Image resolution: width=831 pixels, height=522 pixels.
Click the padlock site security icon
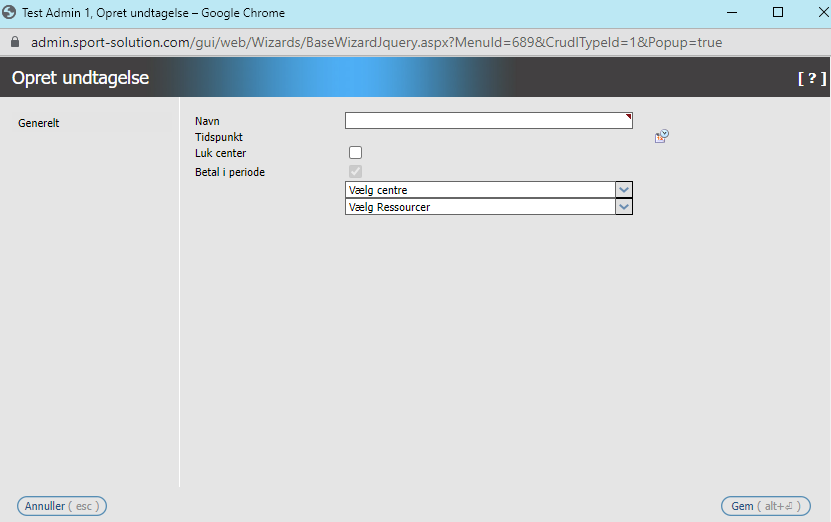pyautogui.click(x=14, y=43)
